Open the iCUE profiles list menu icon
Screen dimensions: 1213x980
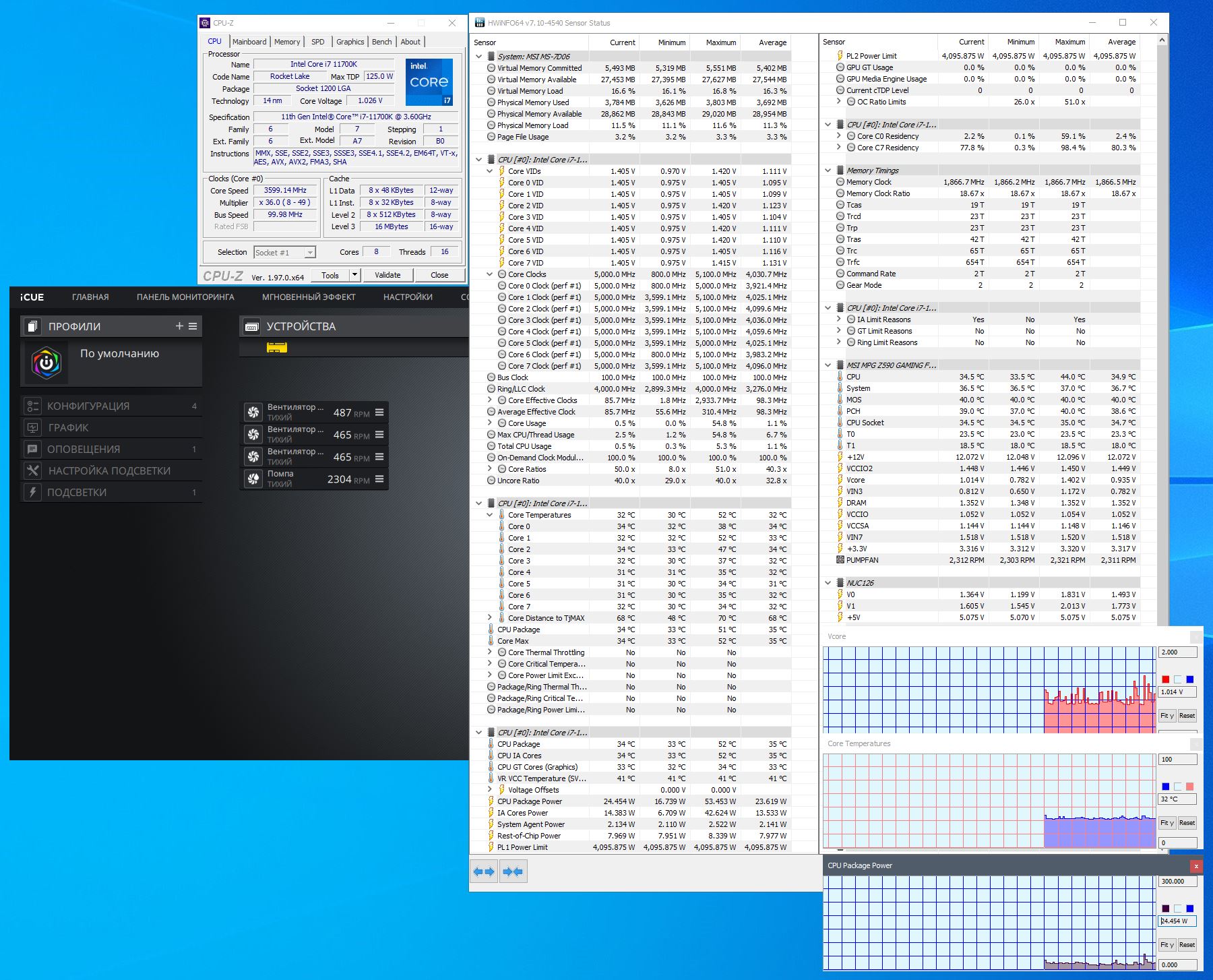(x=193, y=326)
